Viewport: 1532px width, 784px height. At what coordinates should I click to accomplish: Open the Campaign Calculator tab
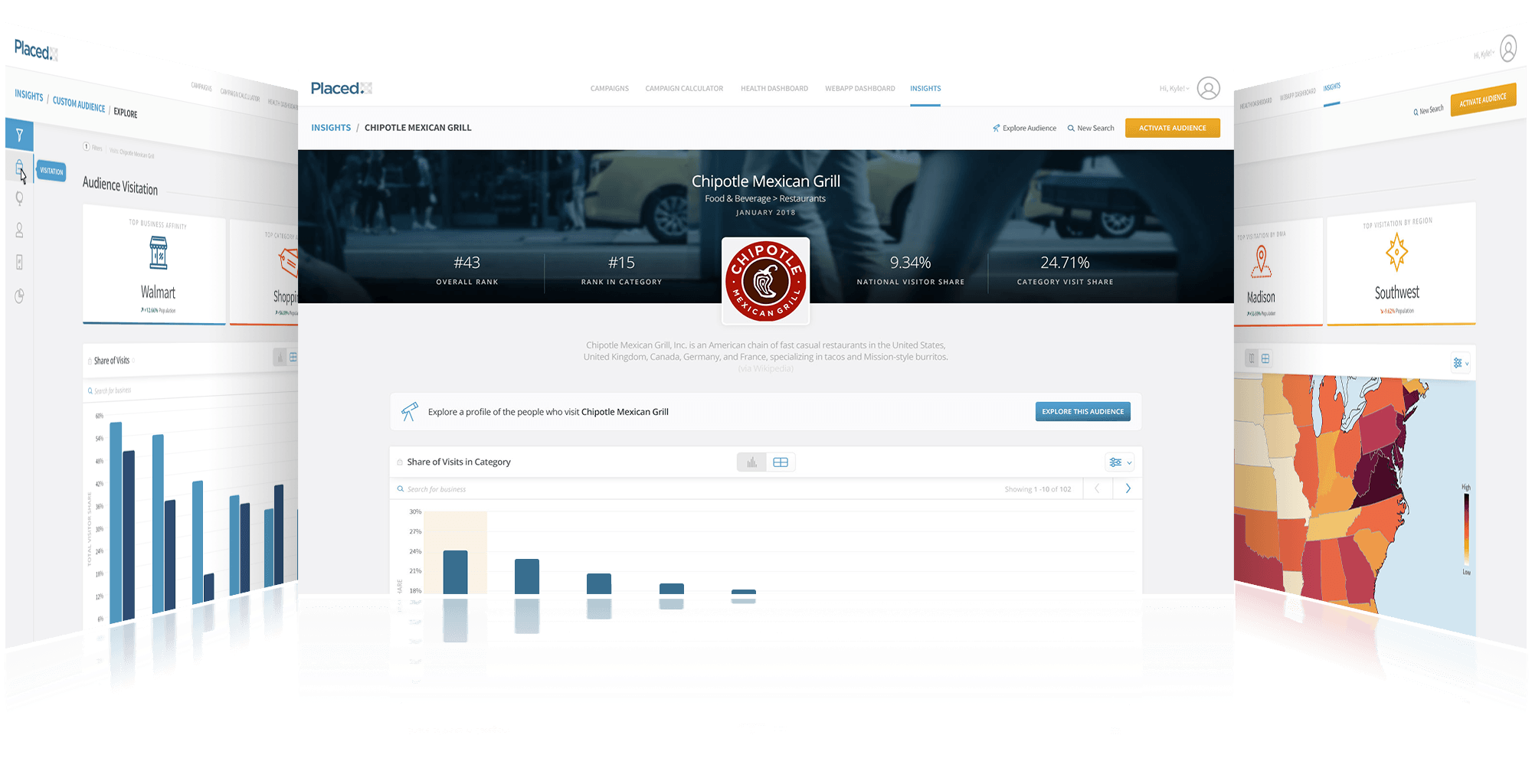tap(683, 89)
